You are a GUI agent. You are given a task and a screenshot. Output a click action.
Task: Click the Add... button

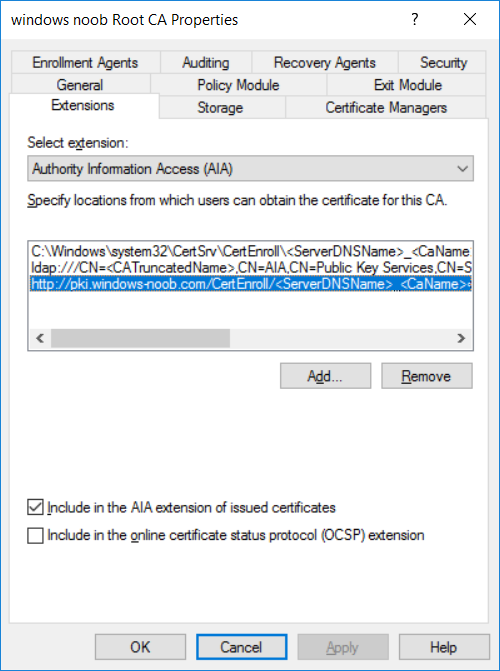point(325,376)
